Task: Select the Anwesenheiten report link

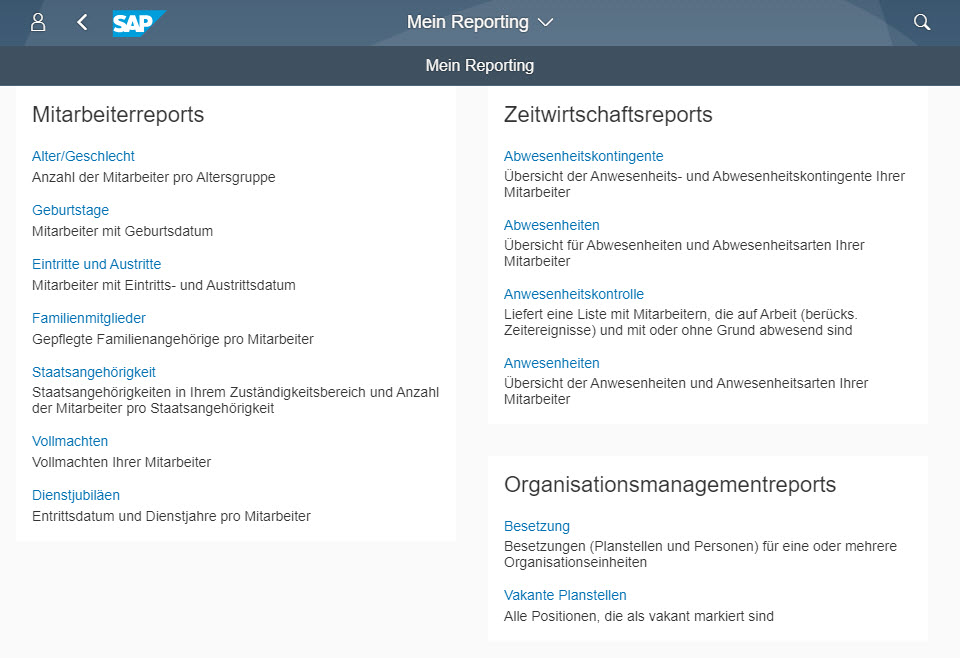Action: point(552,363)
